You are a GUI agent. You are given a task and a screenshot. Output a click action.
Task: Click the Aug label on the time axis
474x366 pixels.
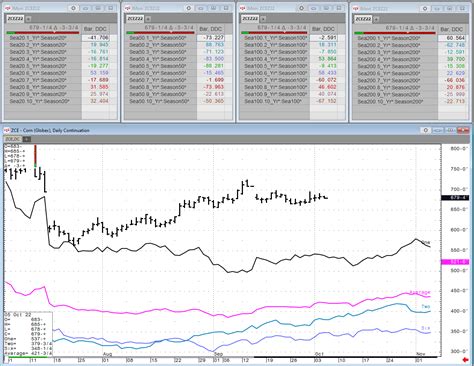[x=107, y=354]
